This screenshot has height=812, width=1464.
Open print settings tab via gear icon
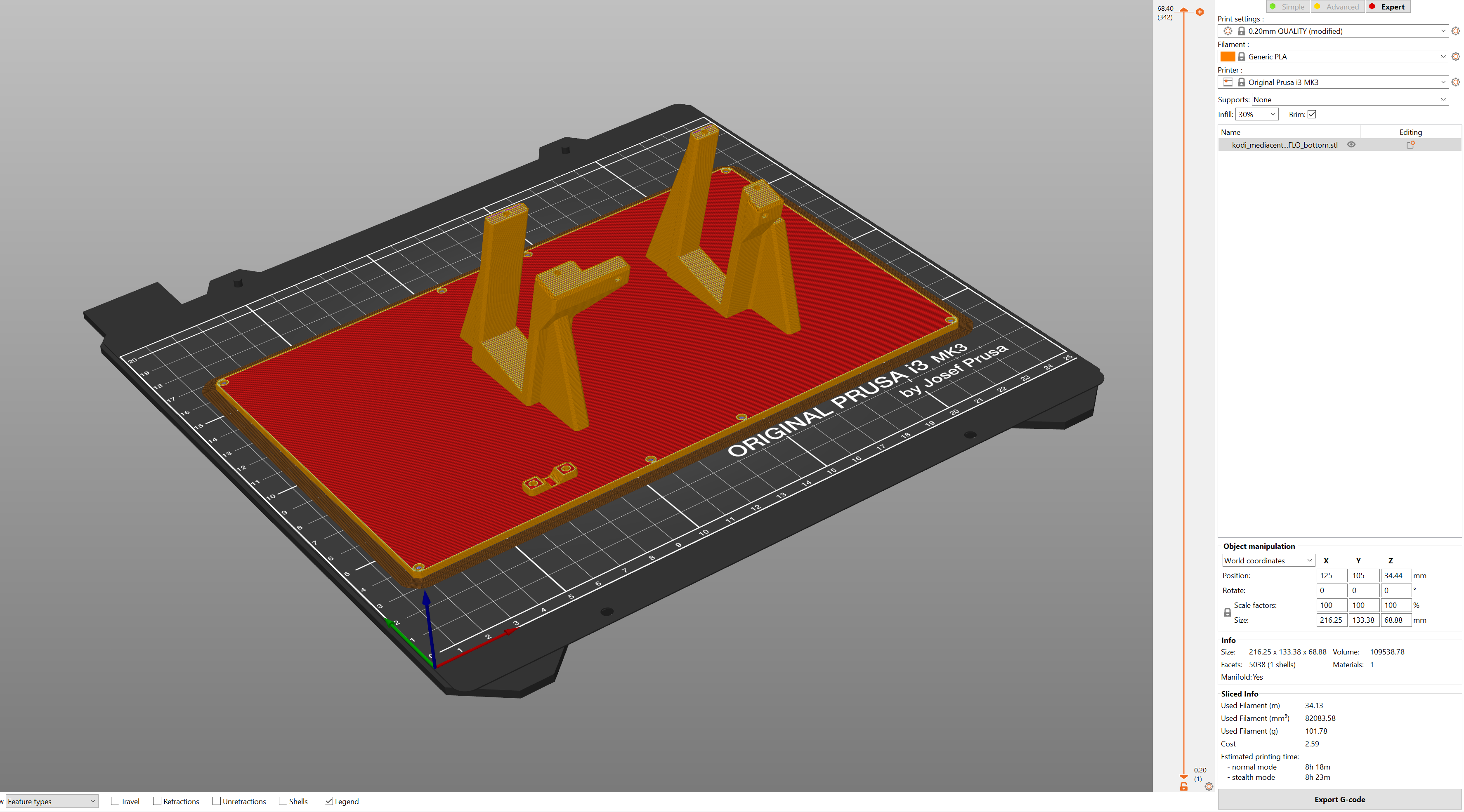1455,31
